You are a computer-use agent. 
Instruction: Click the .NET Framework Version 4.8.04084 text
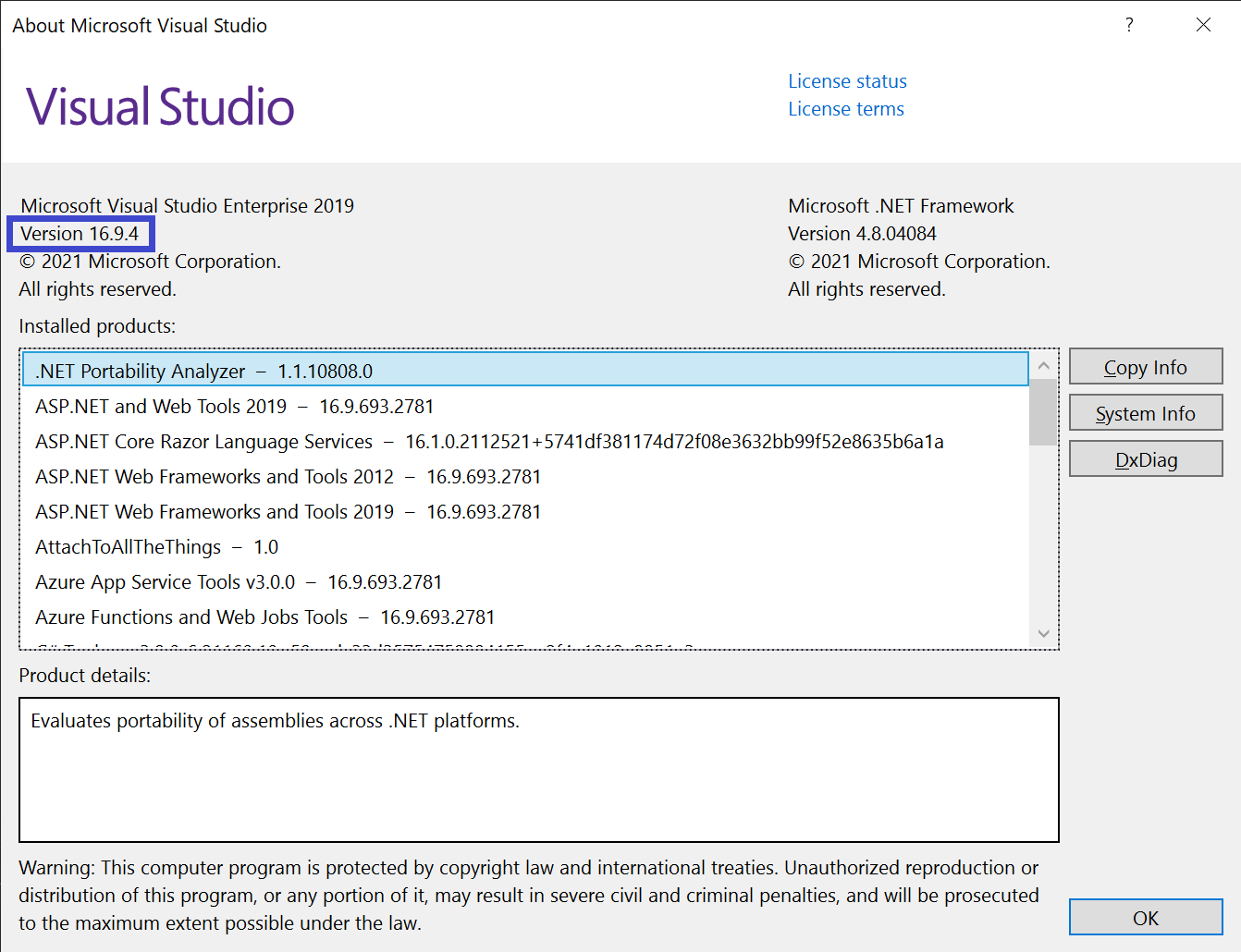862,234
